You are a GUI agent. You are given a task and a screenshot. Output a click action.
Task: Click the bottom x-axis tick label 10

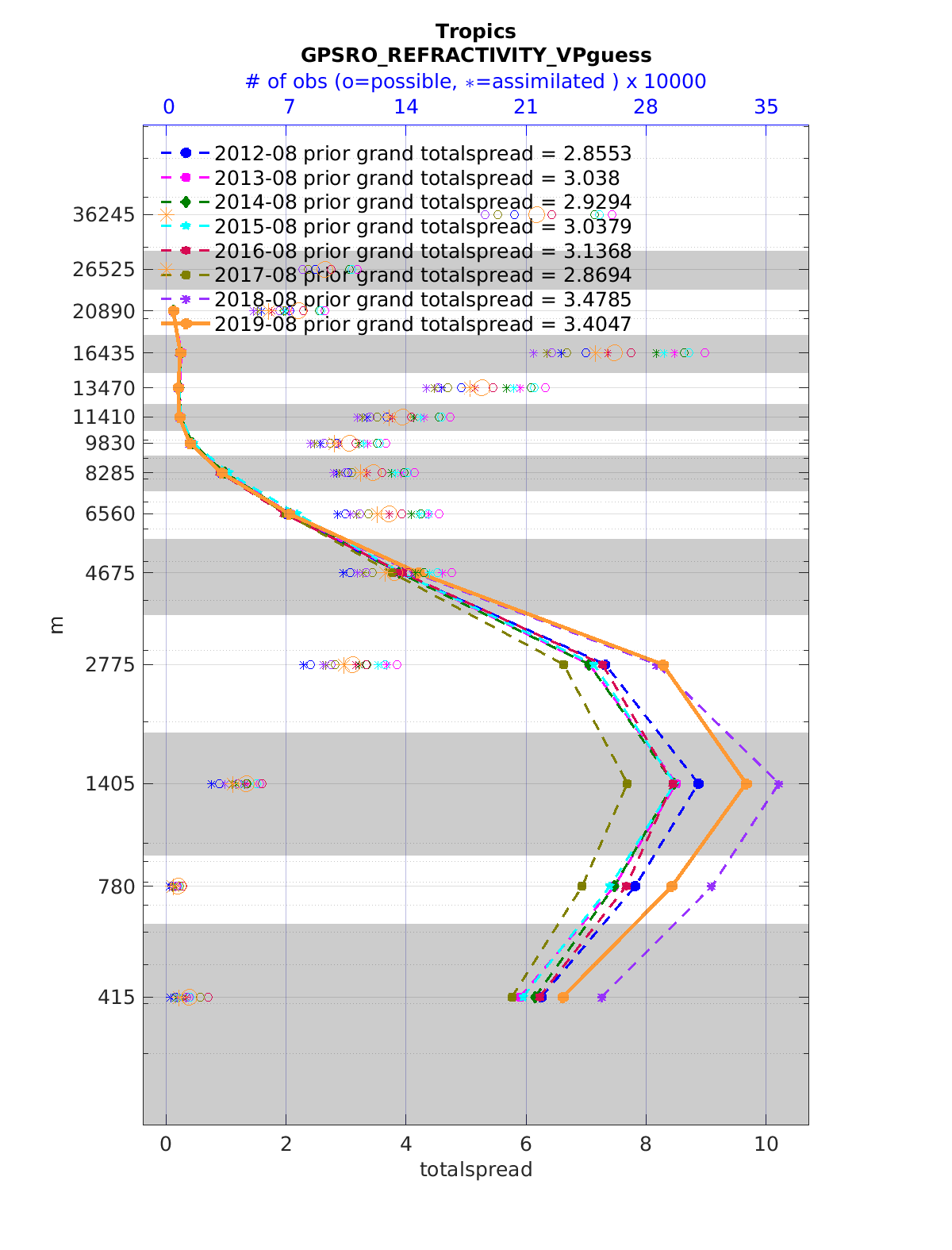(x=766, y=1144)
